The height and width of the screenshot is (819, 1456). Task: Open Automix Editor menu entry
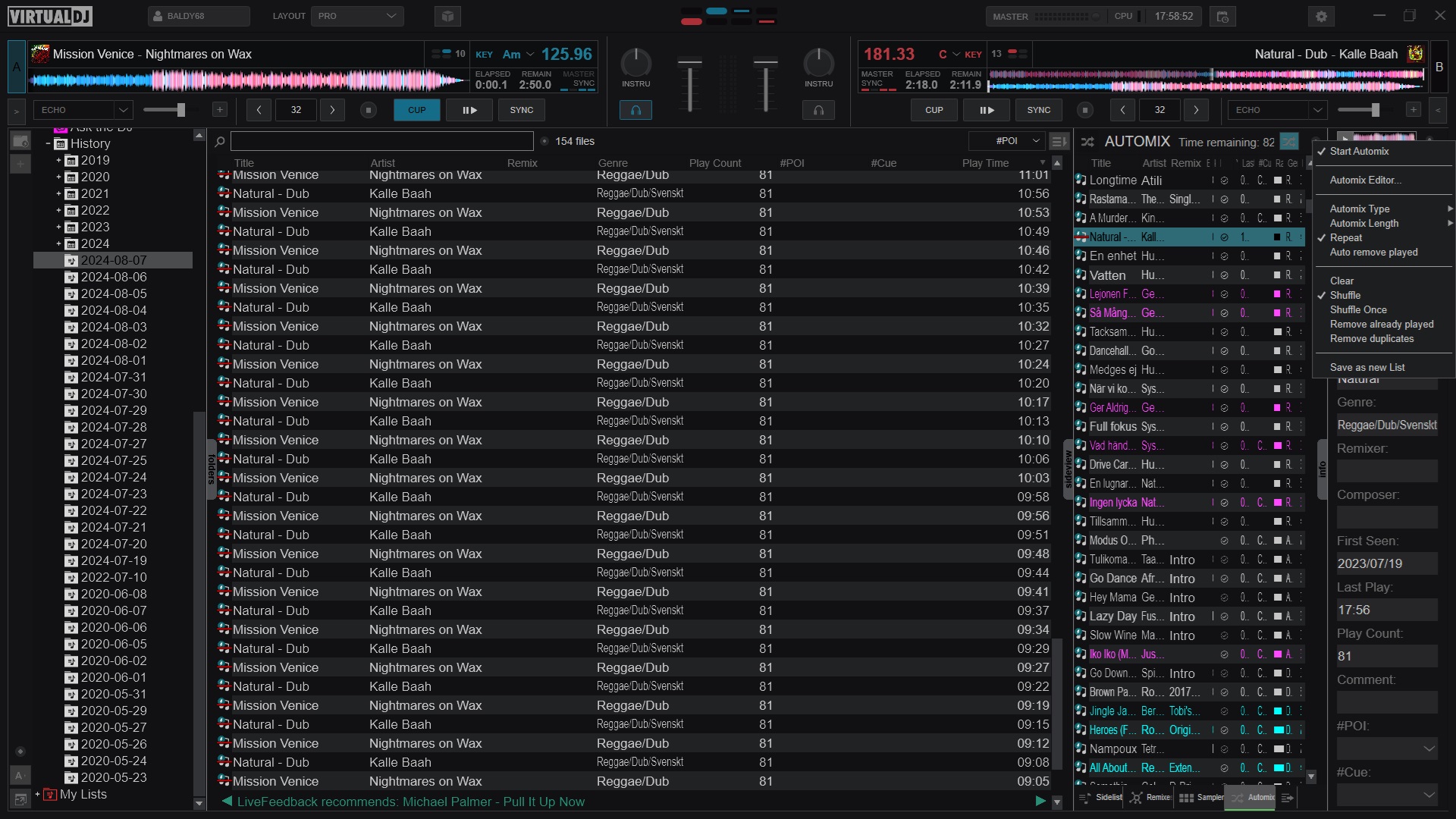point(1366,180)
